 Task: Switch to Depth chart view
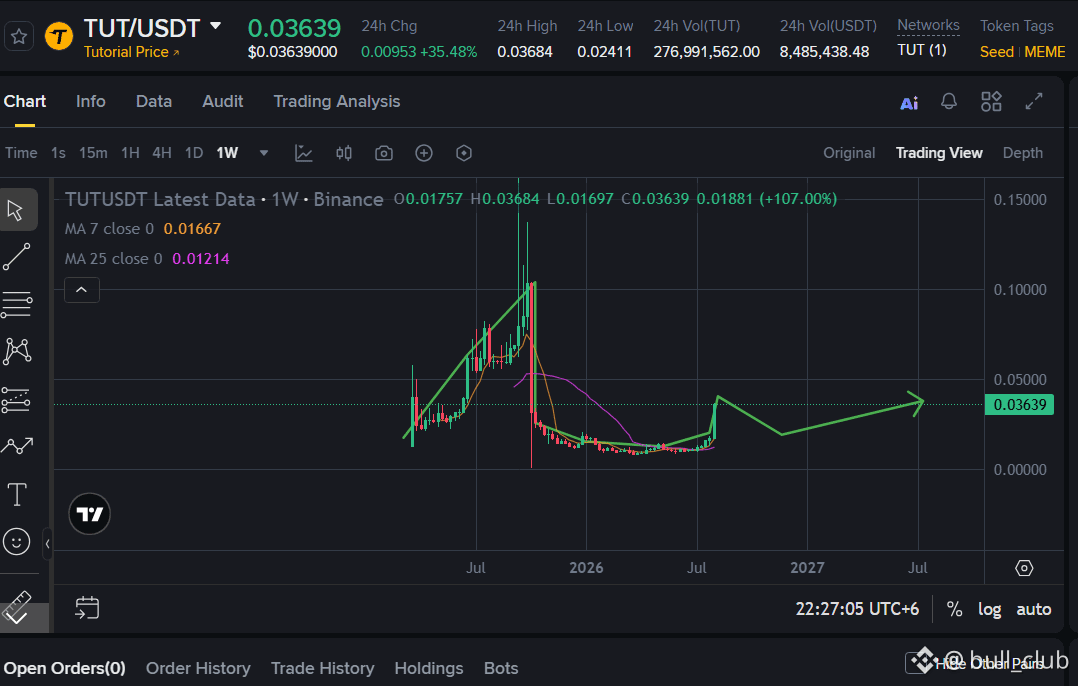[1022, 153]
